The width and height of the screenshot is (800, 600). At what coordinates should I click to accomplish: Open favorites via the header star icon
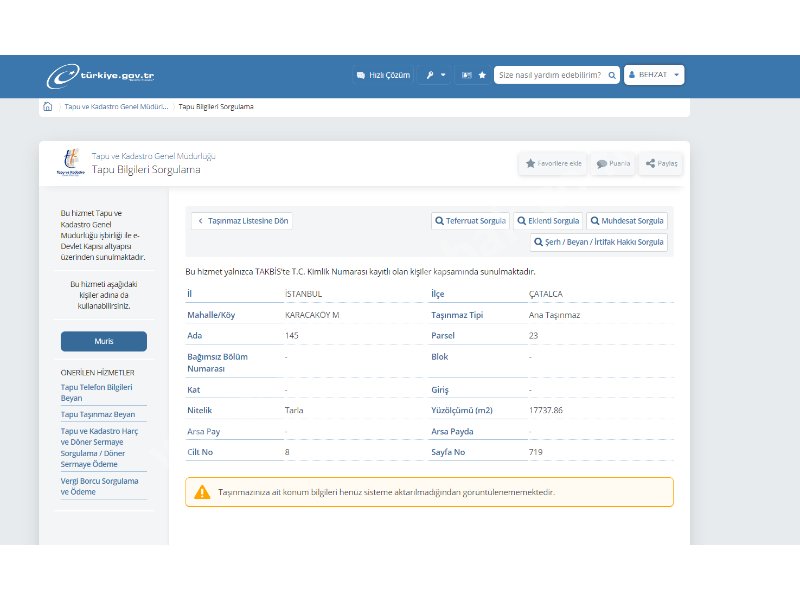tap(482, 75)
